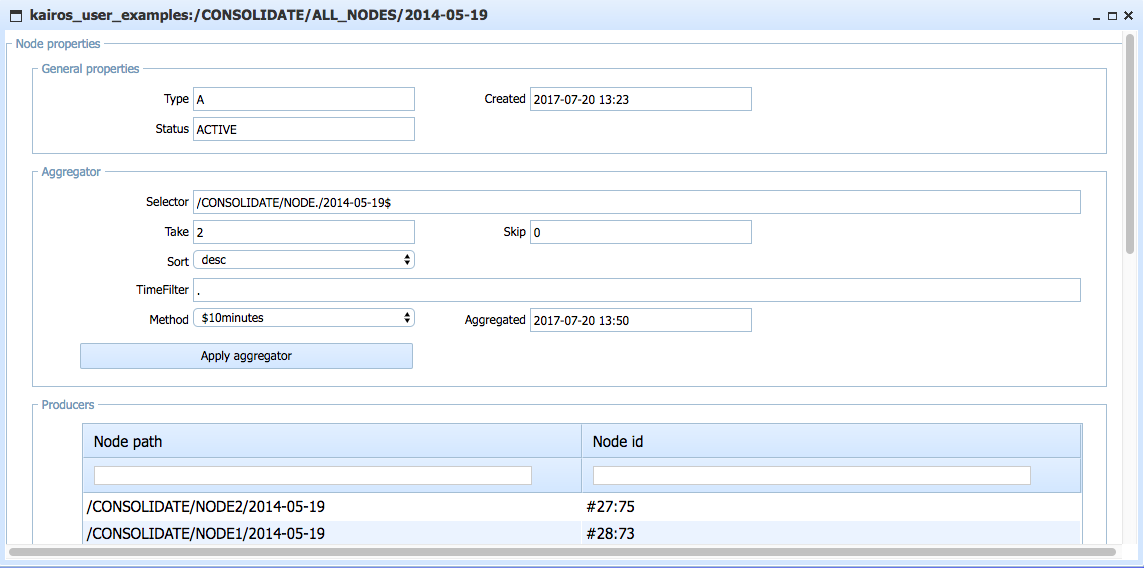Viewport: 1144px width, 568px height.
Task: Open the Method dropdown showing $10minutes
Action: coord(304,317)
